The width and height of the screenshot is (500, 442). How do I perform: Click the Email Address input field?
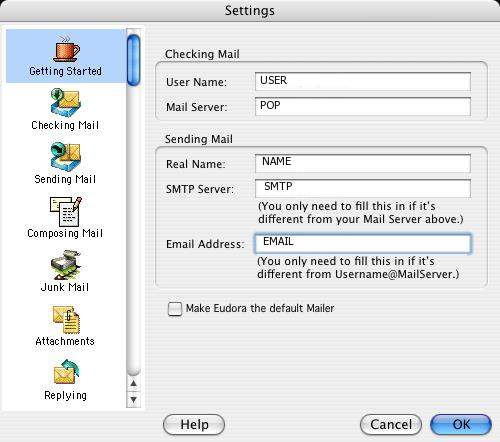363,243
